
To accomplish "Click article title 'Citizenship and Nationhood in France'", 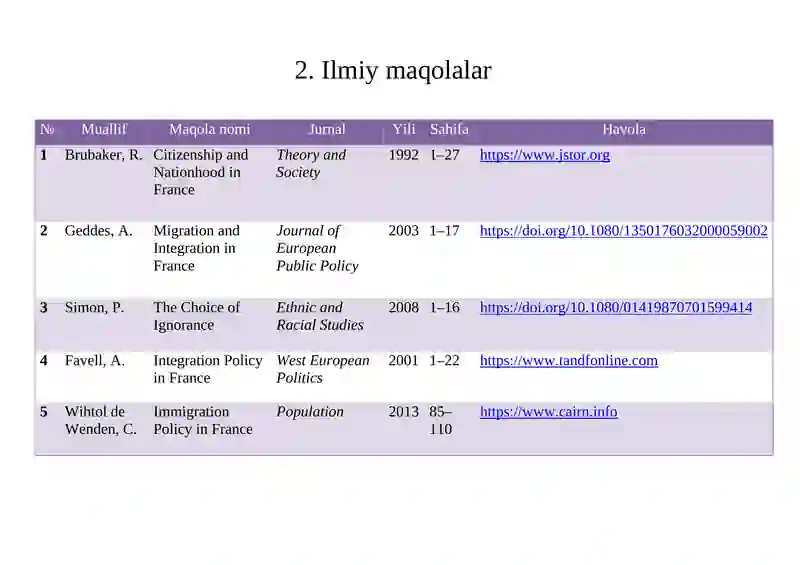I will 201,173.
